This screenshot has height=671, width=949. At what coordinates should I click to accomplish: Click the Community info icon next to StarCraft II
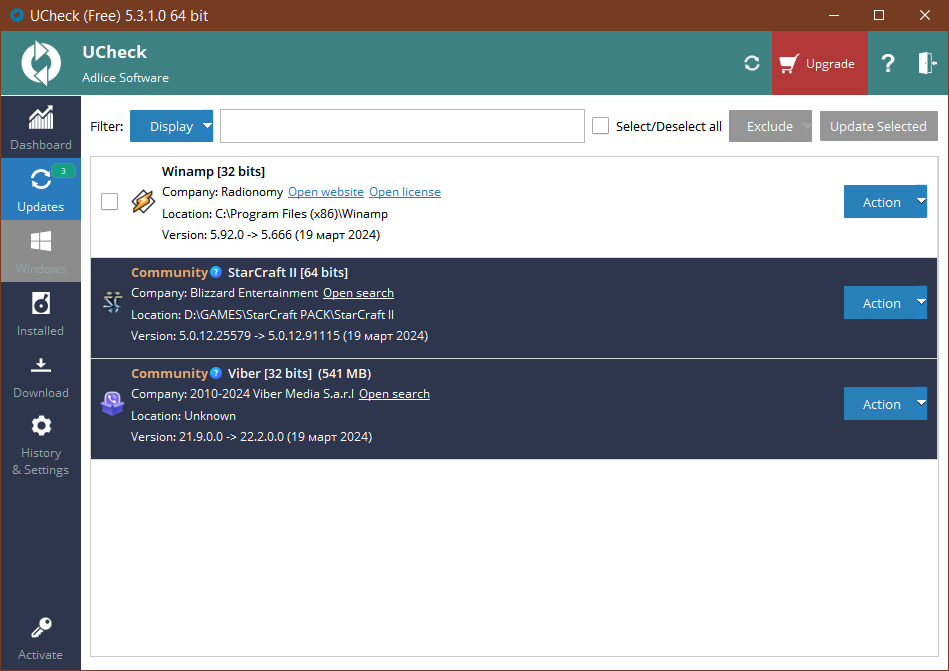(x=215, y=272)
